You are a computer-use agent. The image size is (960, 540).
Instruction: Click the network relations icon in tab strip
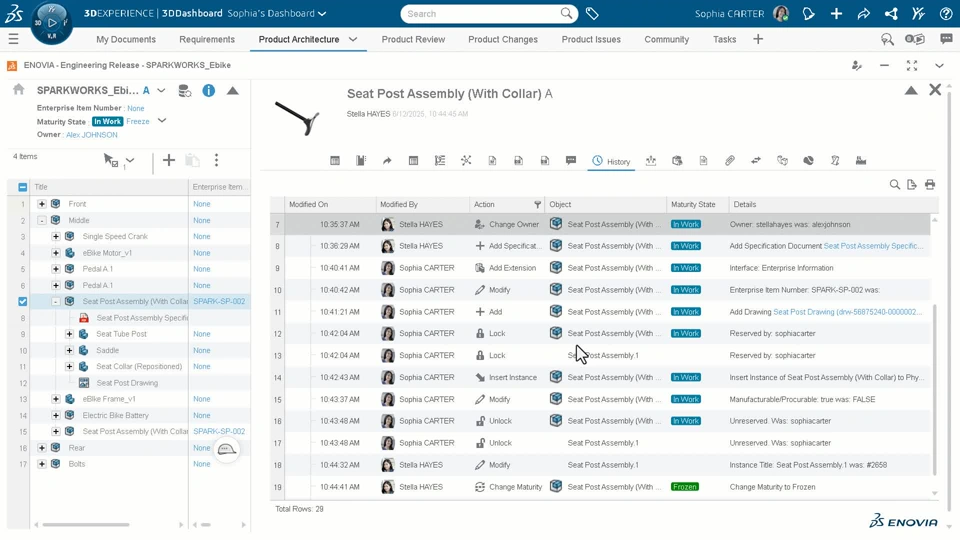[x=466, y=160]
